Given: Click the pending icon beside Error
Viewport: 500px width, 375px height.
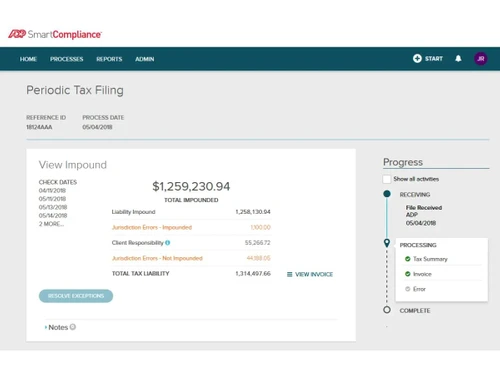Looking at the screenshot, I should tap(407, 289).
